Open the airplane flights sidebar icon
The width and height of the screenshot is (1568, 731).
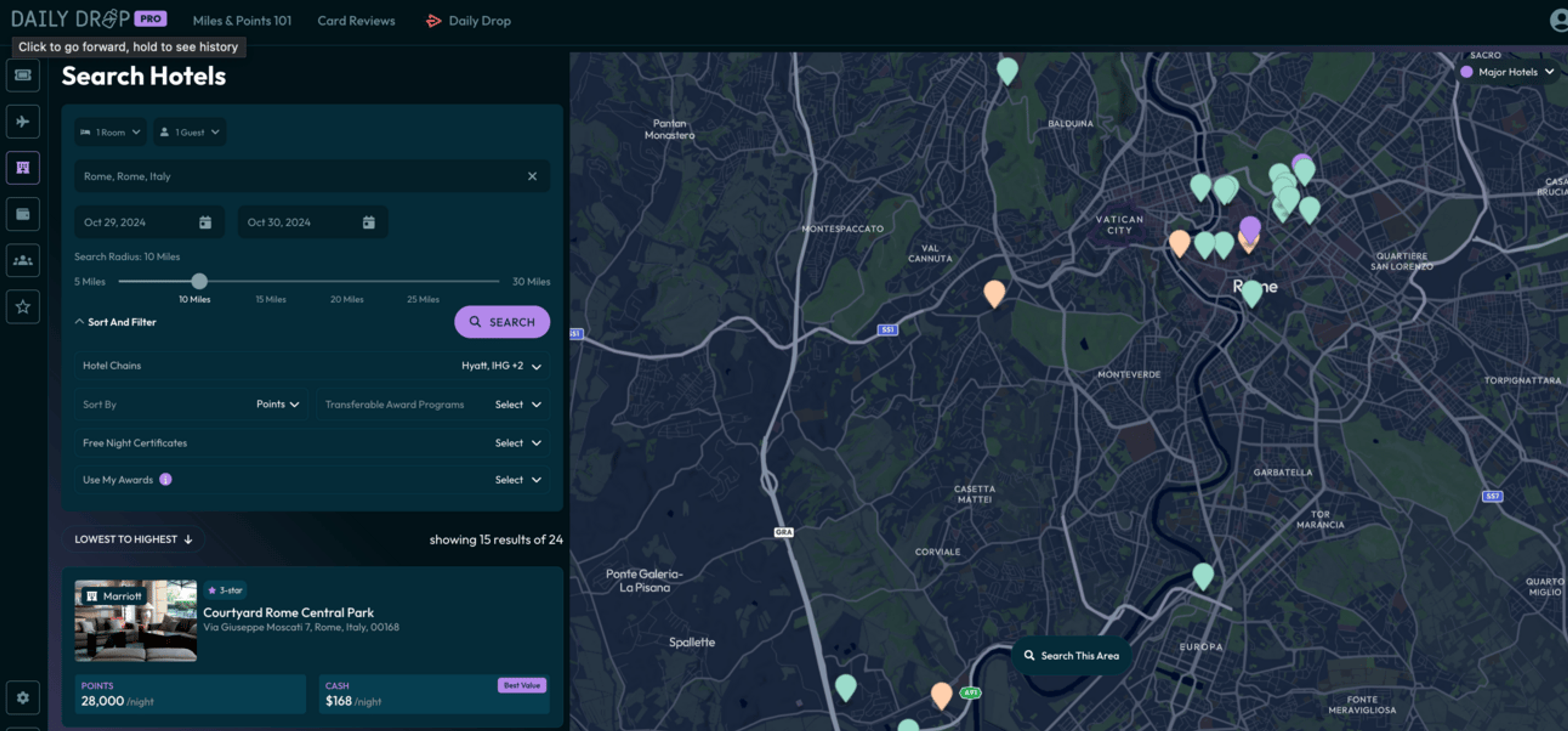point(23,122)
